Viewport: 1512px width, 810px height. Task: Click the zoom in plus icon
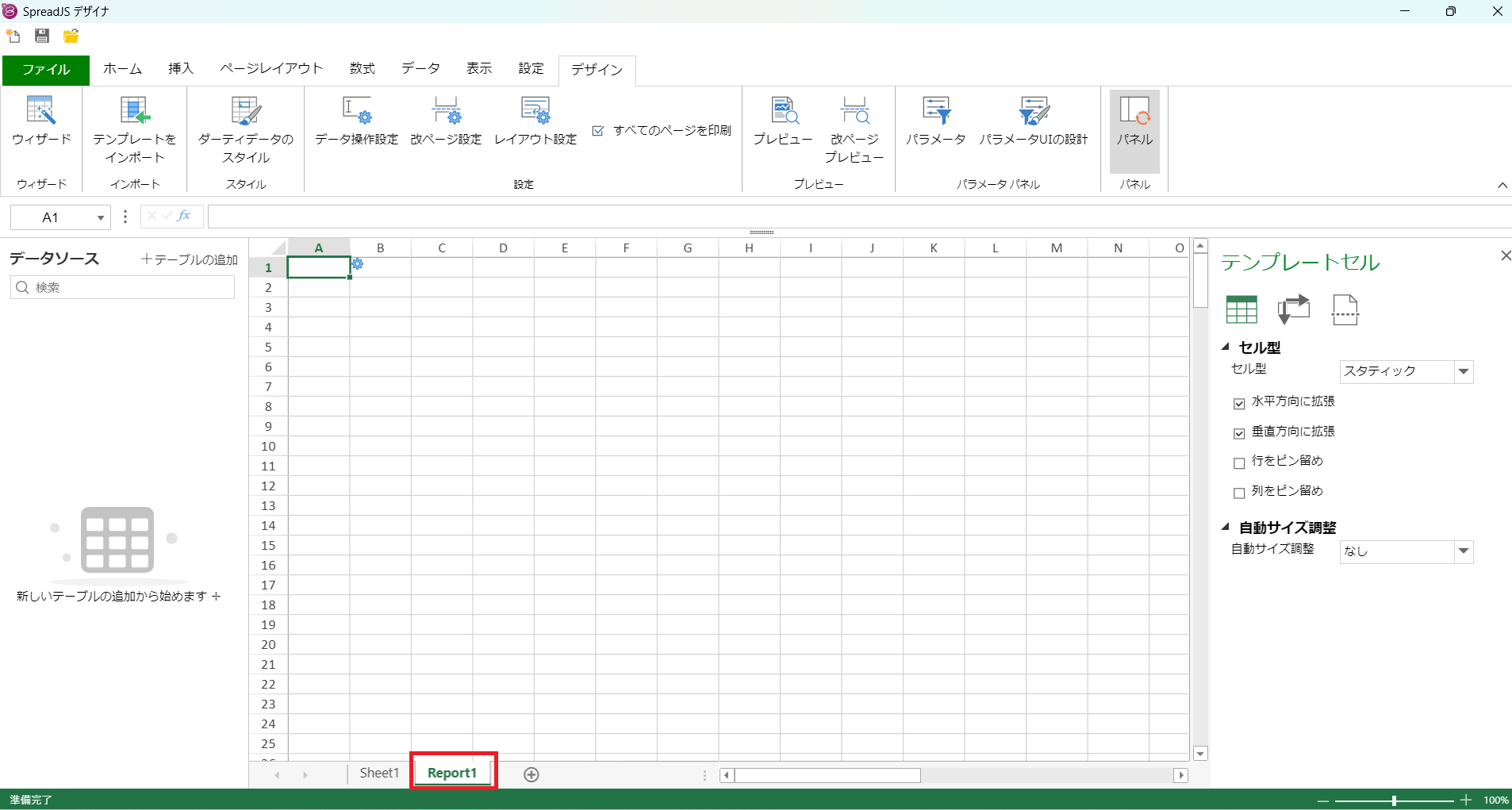coord(1466,800)
